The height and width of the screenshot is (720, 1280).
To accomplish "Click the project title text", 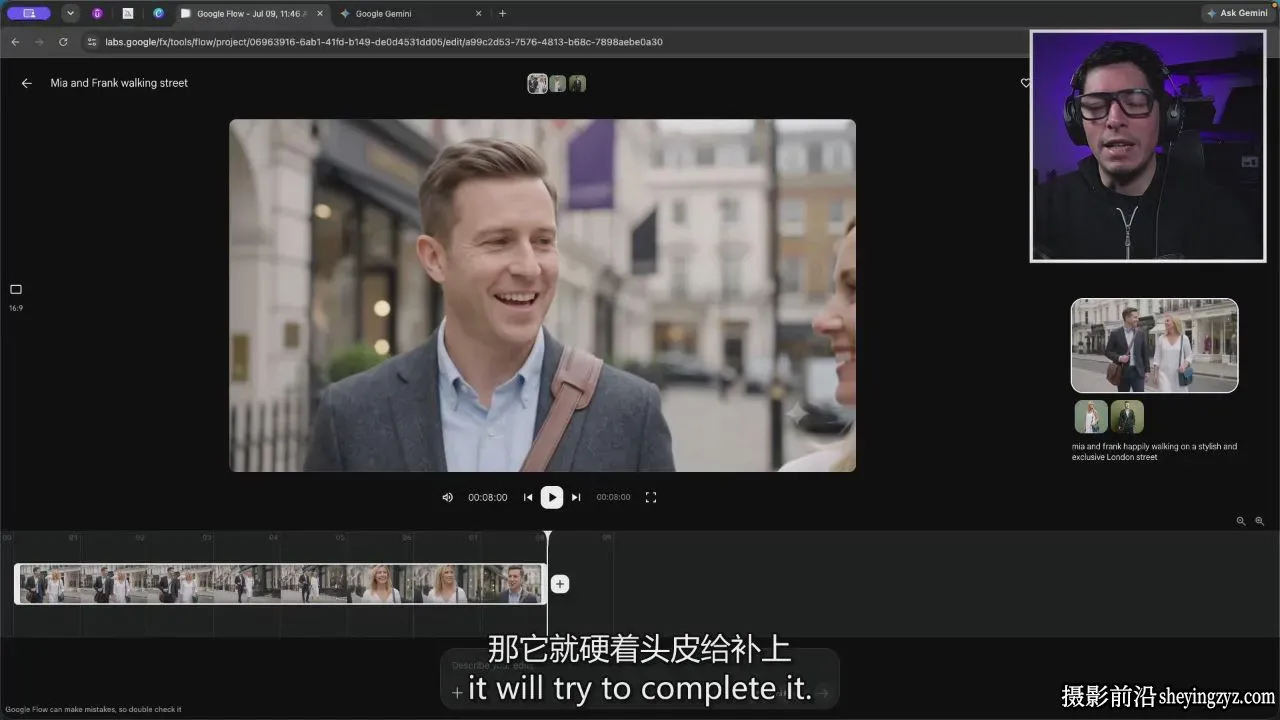I will click(x=119, y=83).
